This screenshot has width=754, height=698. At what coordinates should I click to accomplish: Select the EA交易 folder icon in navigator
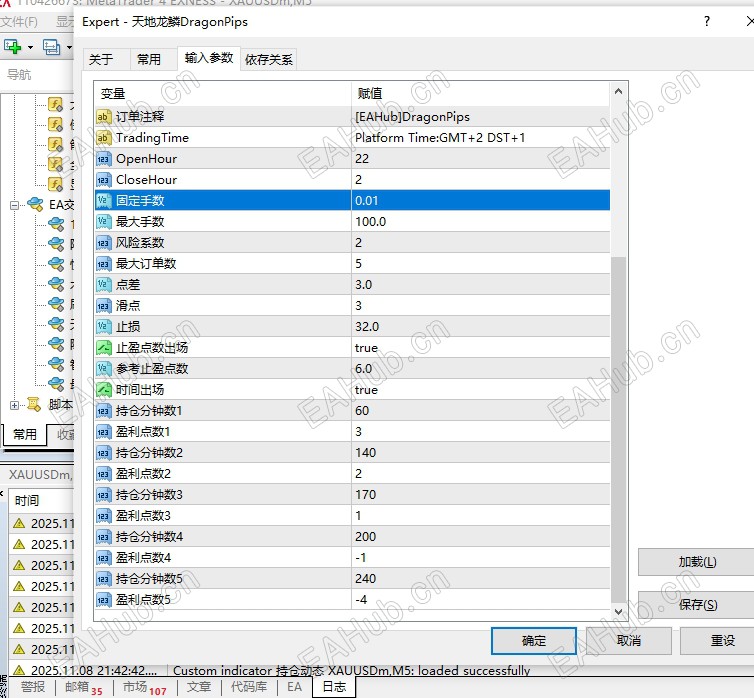pyautogui.click(x=36, y=205)
